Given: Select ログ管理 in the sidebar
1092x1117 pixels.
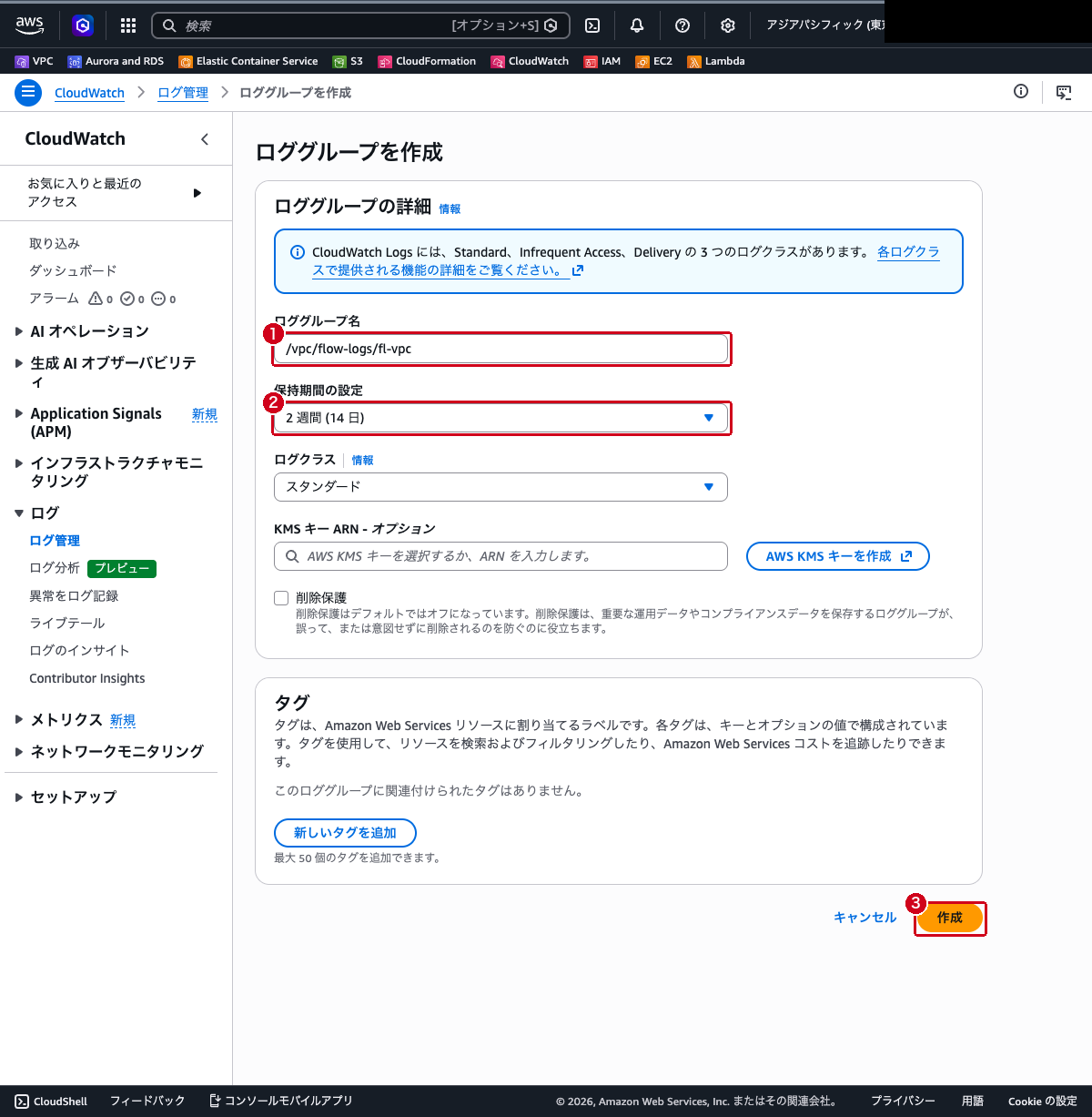Looking at the screenshot, I should pos(55,541).
